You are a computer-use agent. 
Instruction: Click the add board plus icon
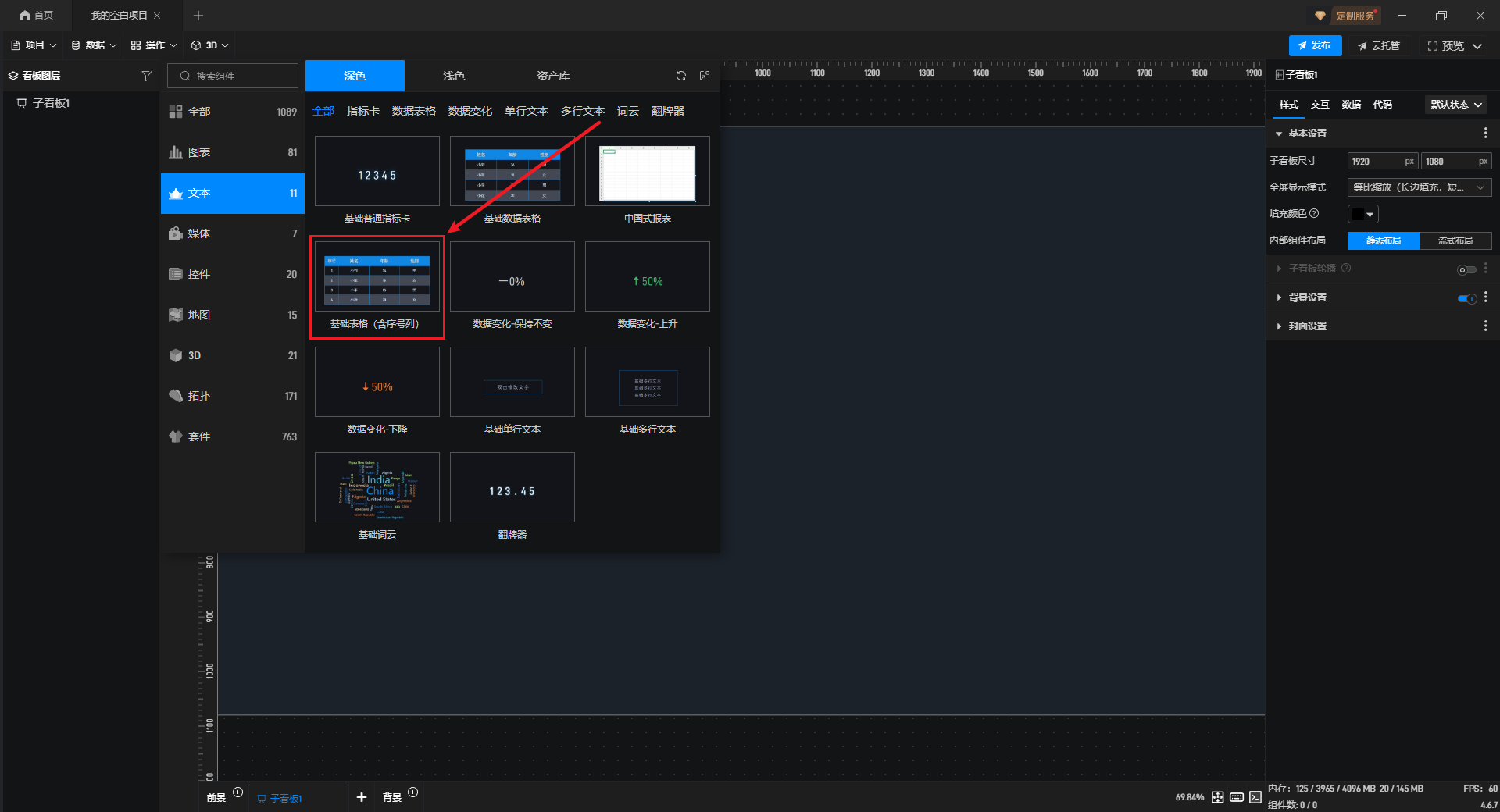click(361, 797)
